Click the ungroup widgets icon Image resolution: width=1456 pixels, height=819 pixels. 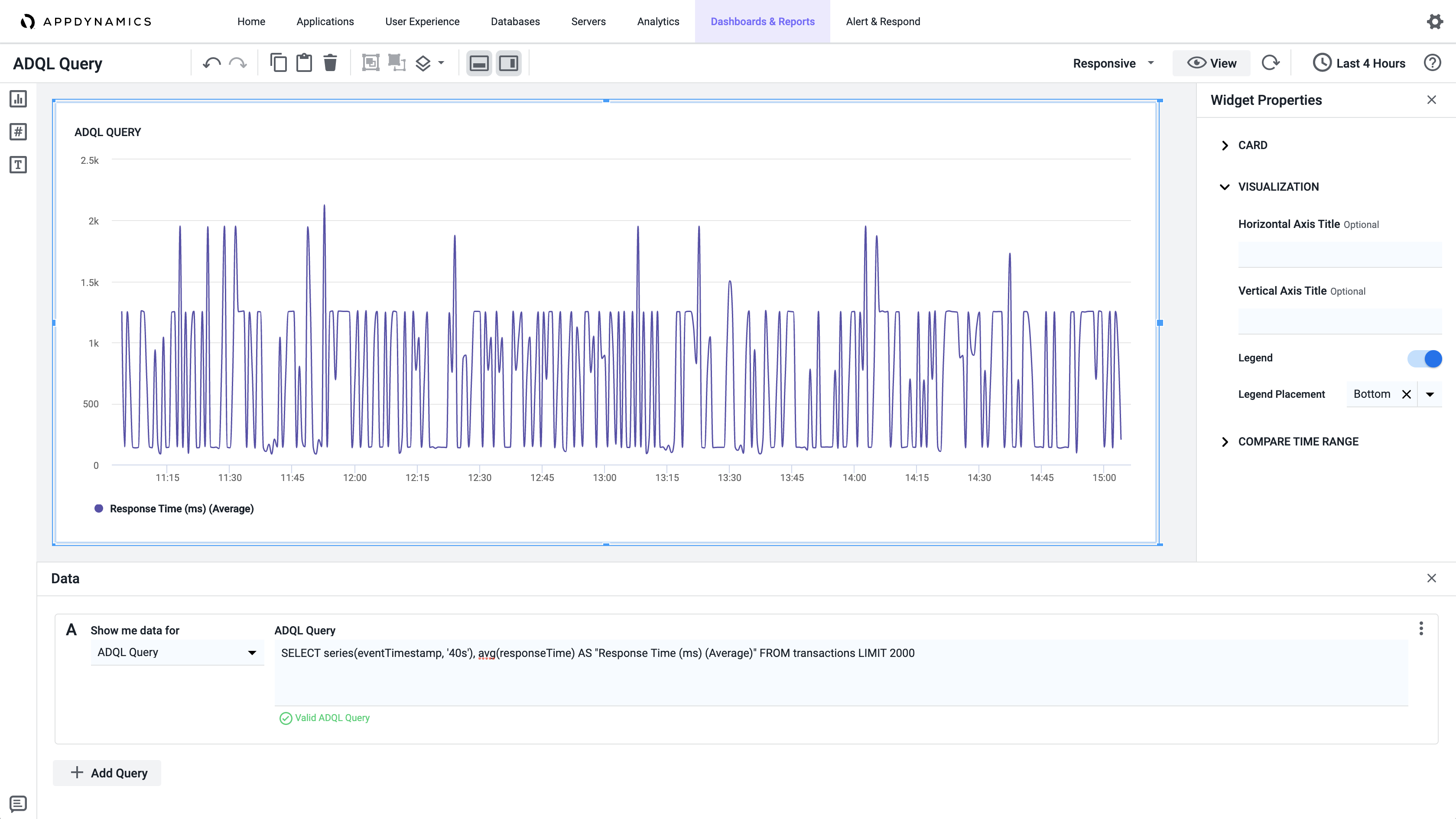397,63
